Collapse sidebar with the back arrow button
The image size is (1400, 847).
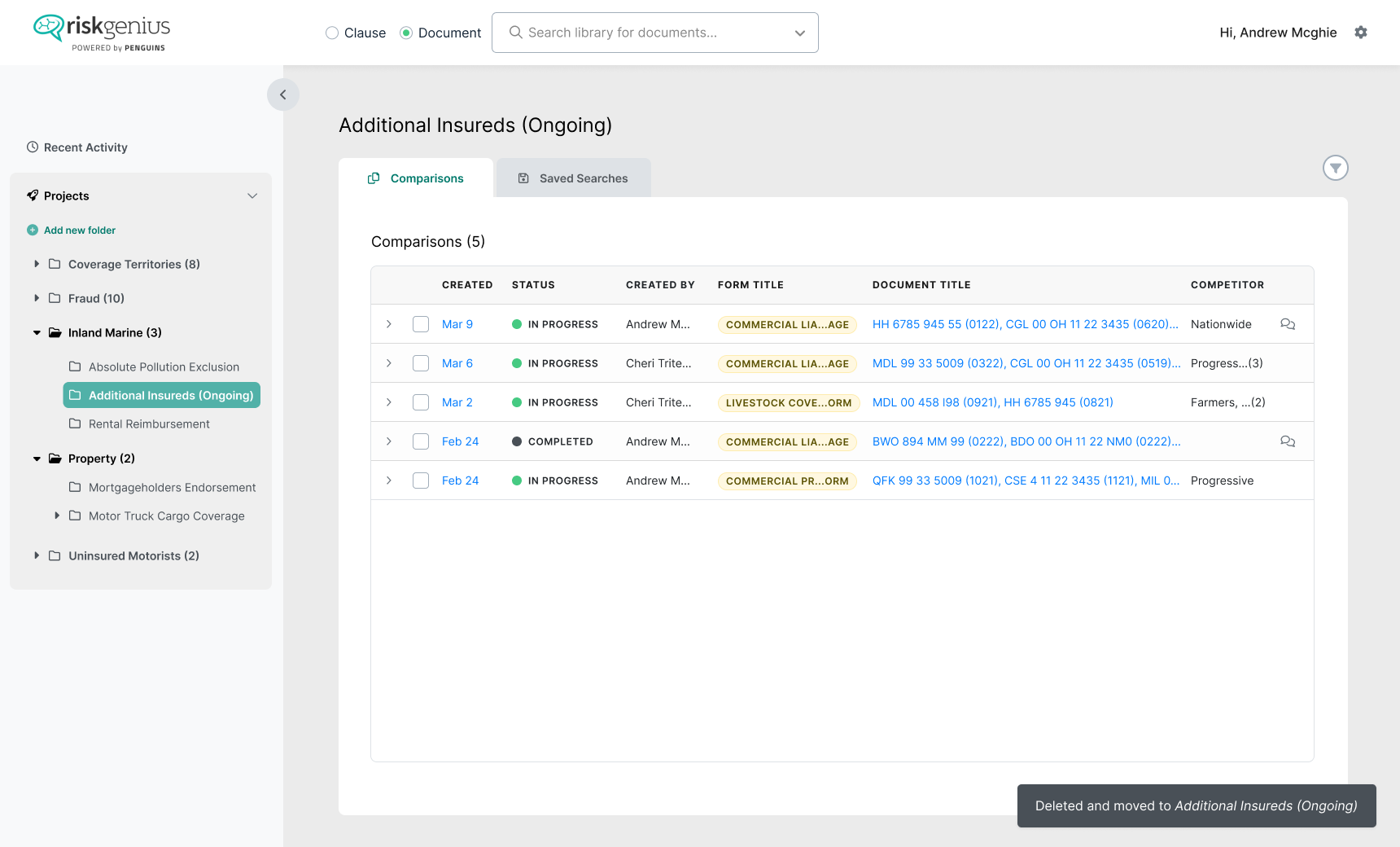(x=283, y=94)
